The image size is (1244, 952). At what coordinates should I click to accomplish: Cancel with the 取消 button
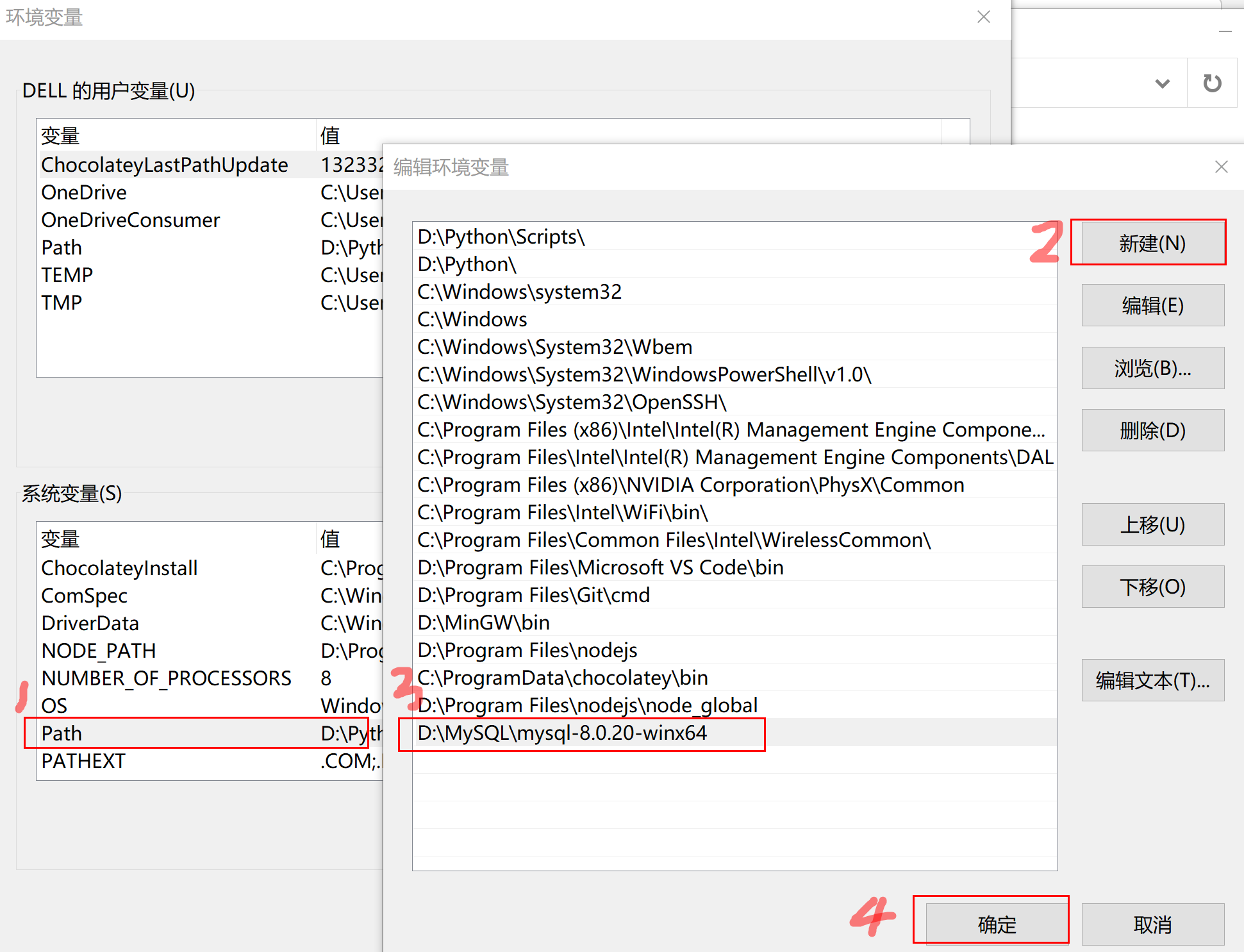coord(1152,924)
